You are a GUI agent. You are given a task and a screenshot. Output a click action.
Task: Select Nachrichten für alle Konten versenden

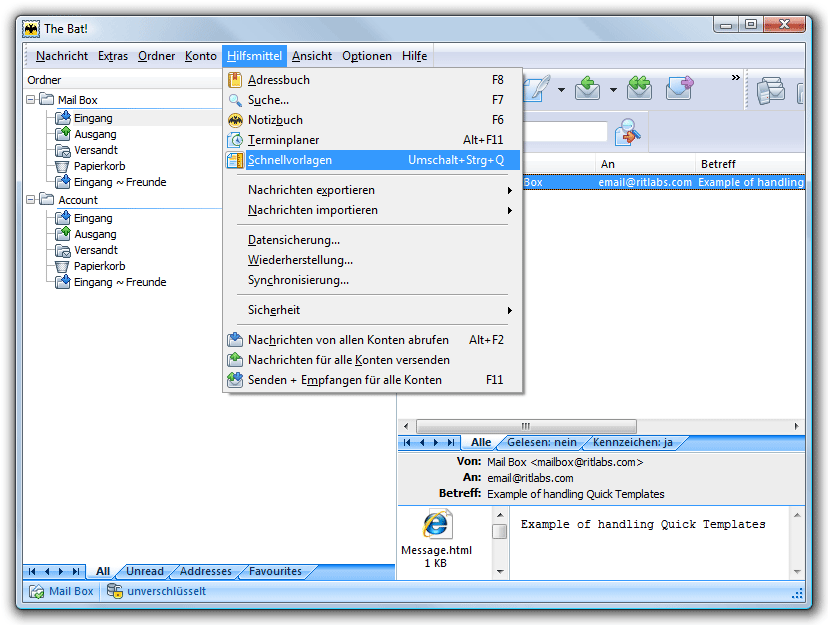click(373, 360)
